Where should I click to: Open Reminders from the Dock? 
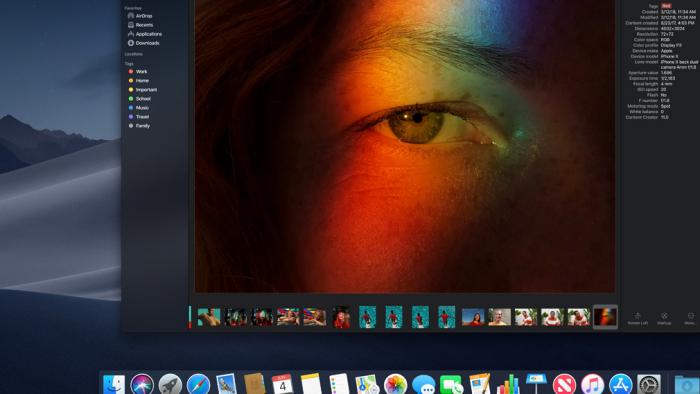[339, 385]
